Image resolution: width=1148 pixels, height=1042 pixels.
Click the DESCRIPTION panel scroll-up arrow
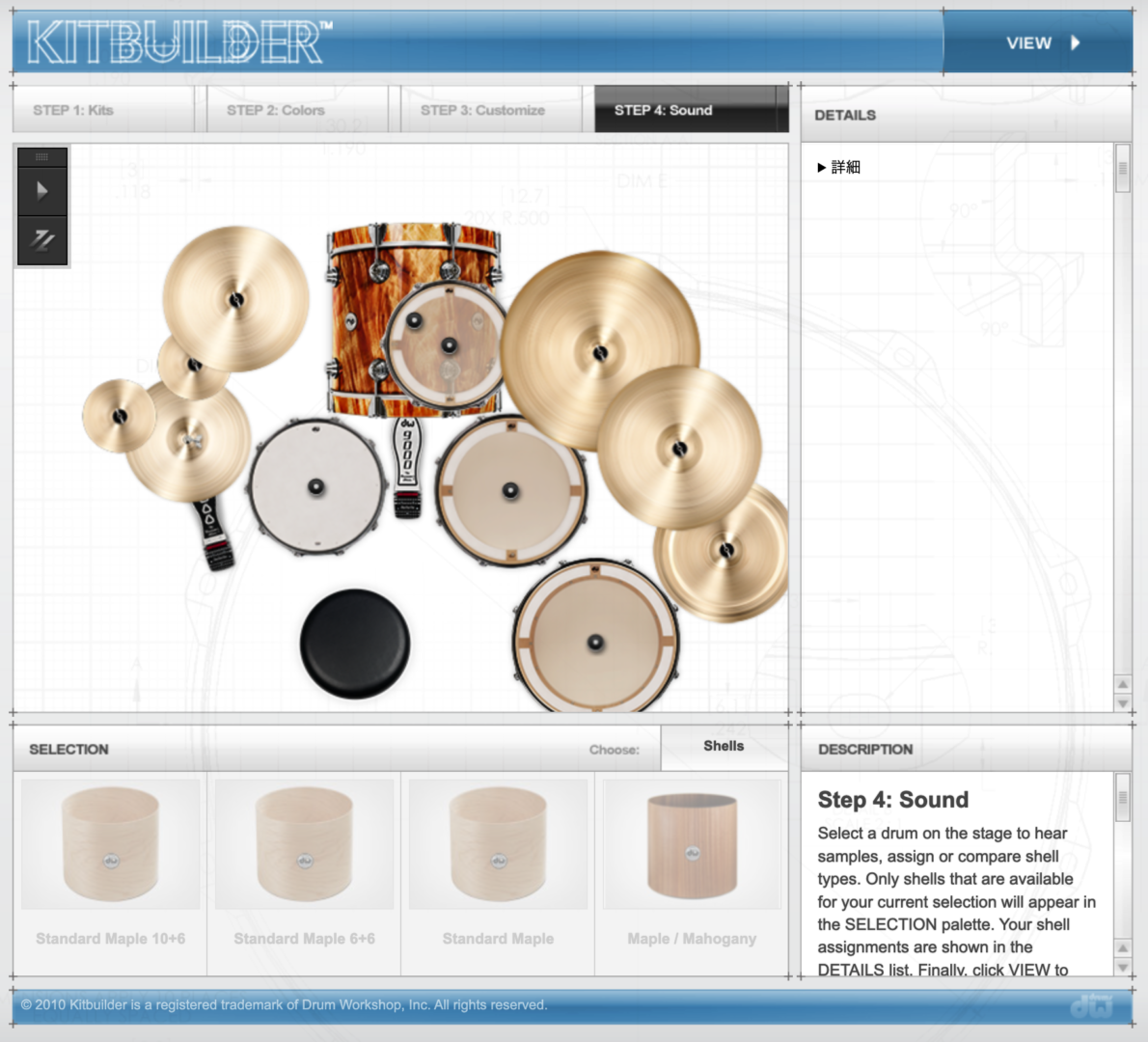coord(1122,947)
